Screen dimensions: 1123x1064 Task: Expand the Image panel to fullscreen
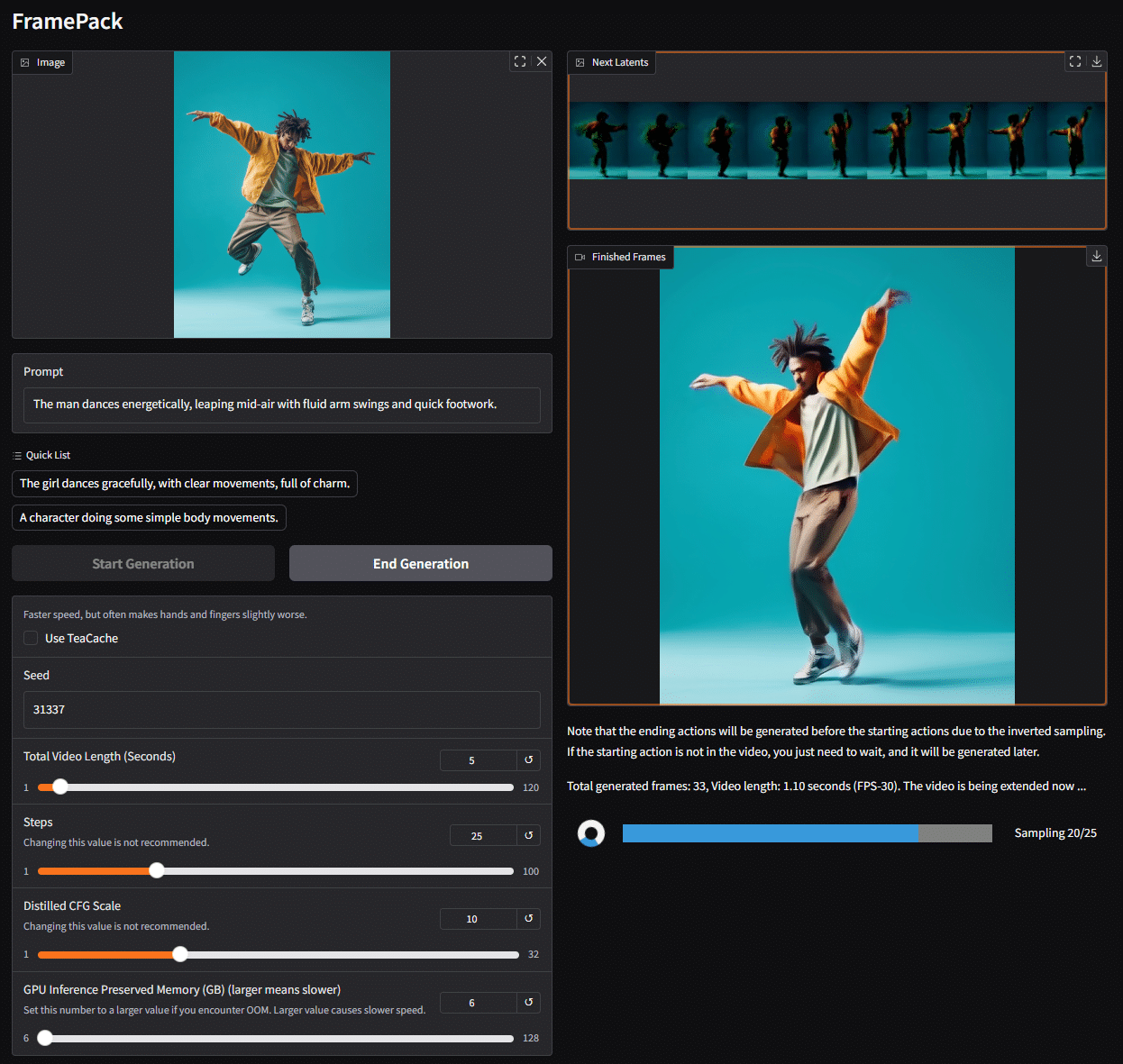click(x=519, y=61)
